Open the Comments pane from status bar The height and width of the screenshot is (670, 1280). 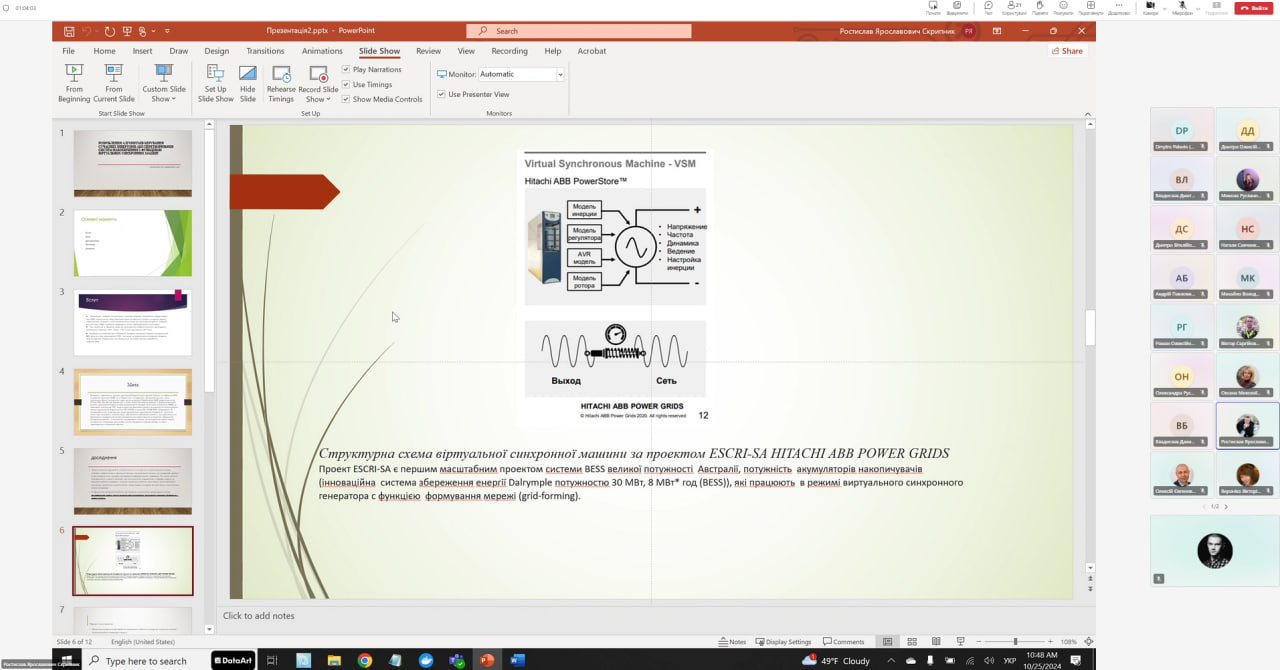[x=843, y=642]
